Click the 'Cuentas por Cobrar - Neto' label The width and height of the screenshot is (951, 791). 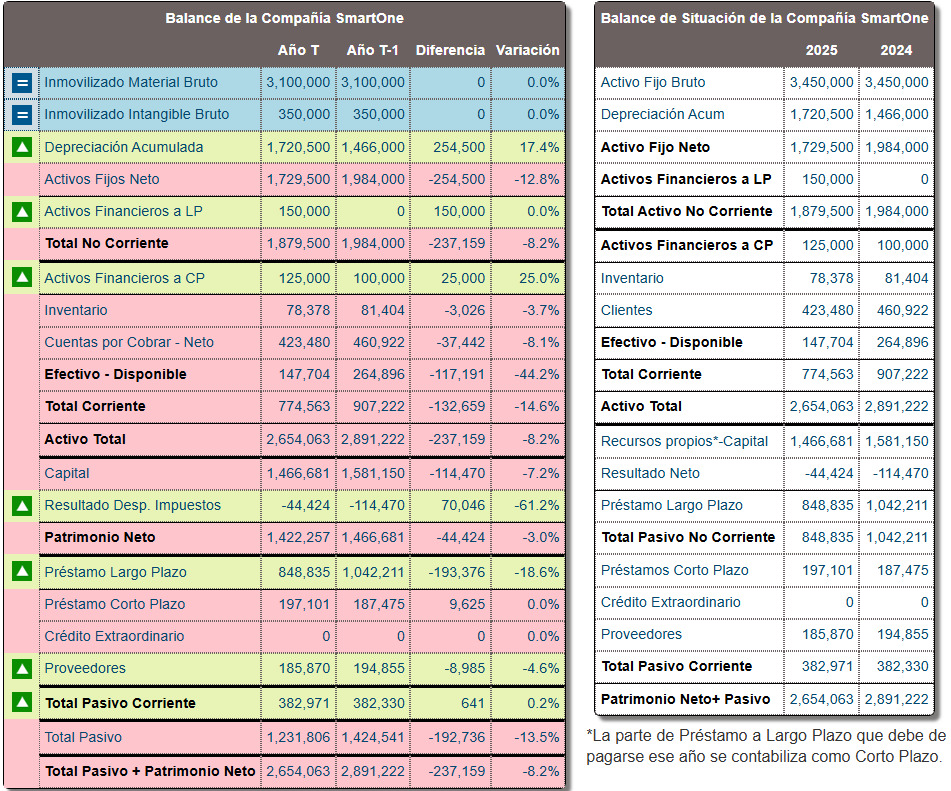(129, 342)
